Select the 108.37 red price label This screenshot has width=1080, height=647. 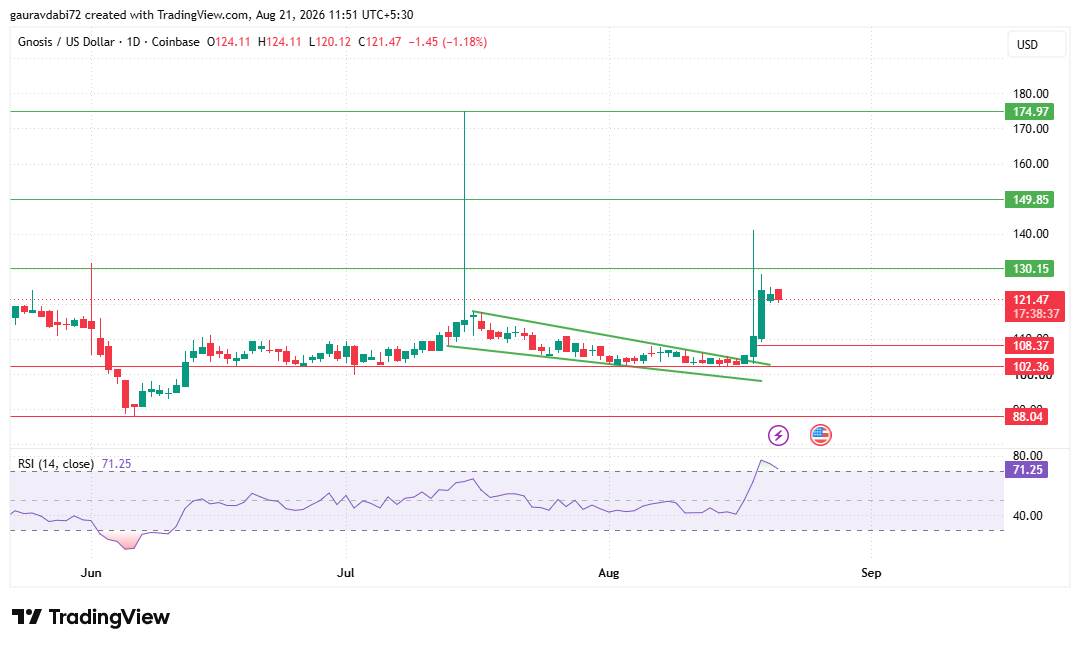[1030, 346]
